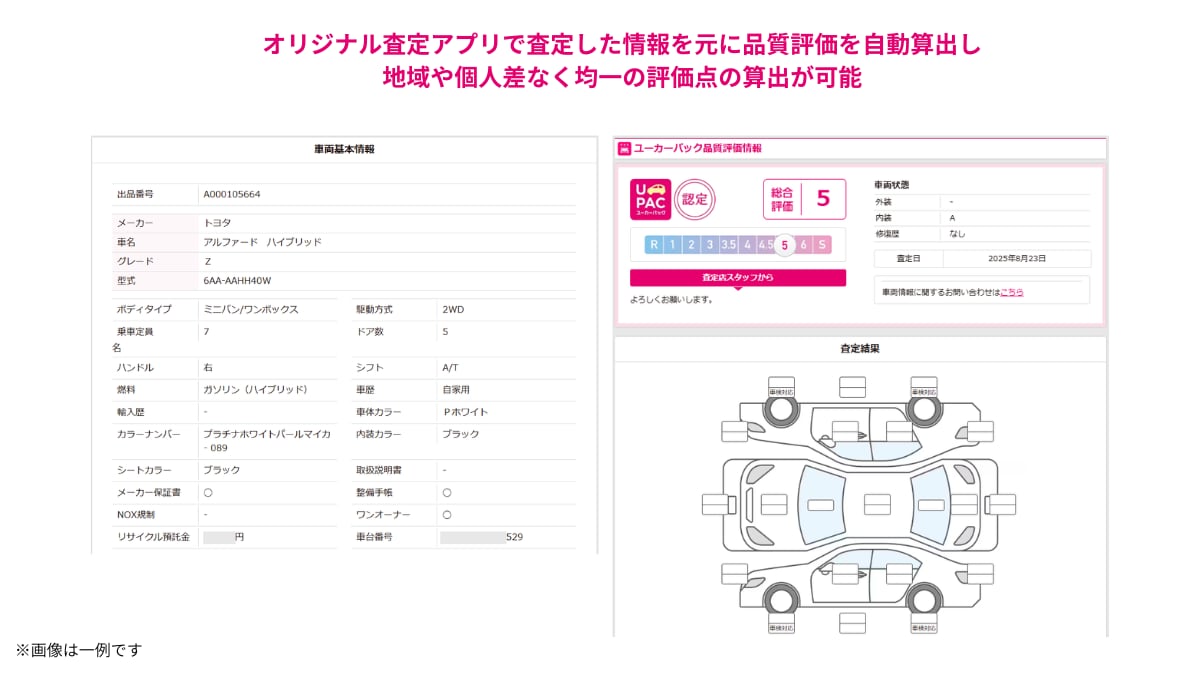Click the vehicle history value 自家用
Screen dimensions: 1200x675
pyautogui.click(x=456, y=389)
